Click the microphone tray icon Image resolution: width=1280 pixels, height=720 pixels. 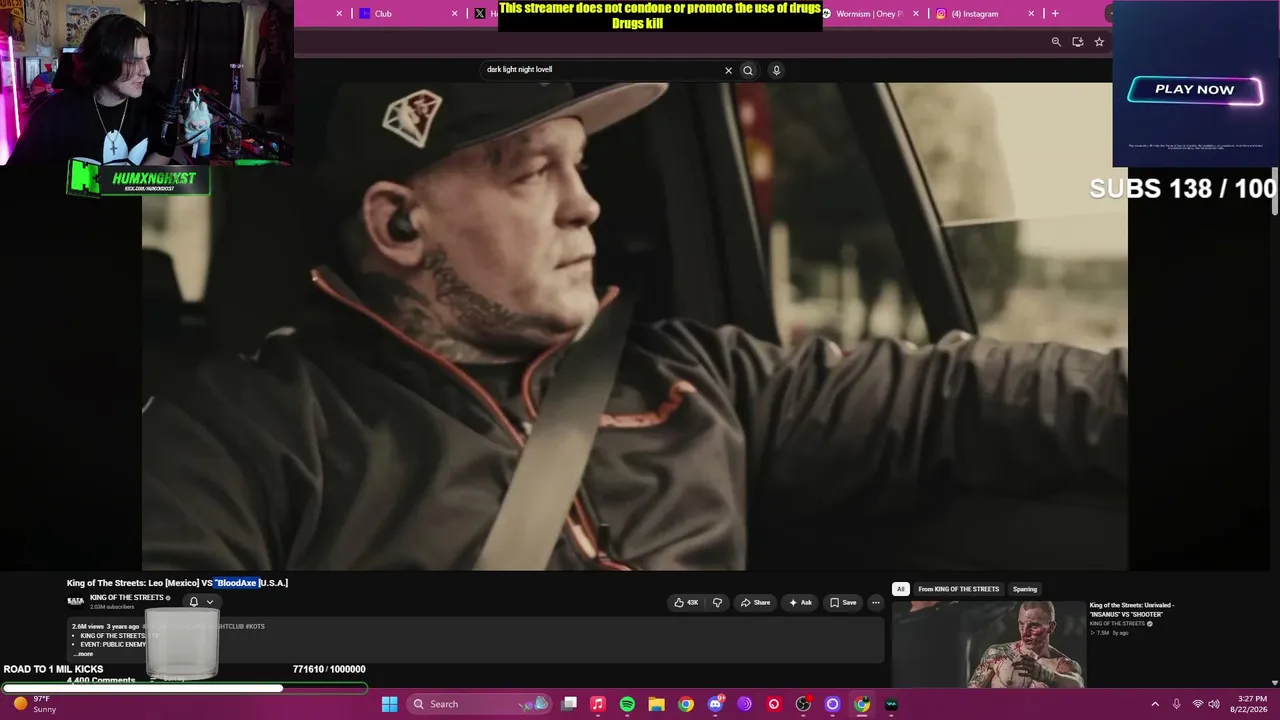(1176, 704)
